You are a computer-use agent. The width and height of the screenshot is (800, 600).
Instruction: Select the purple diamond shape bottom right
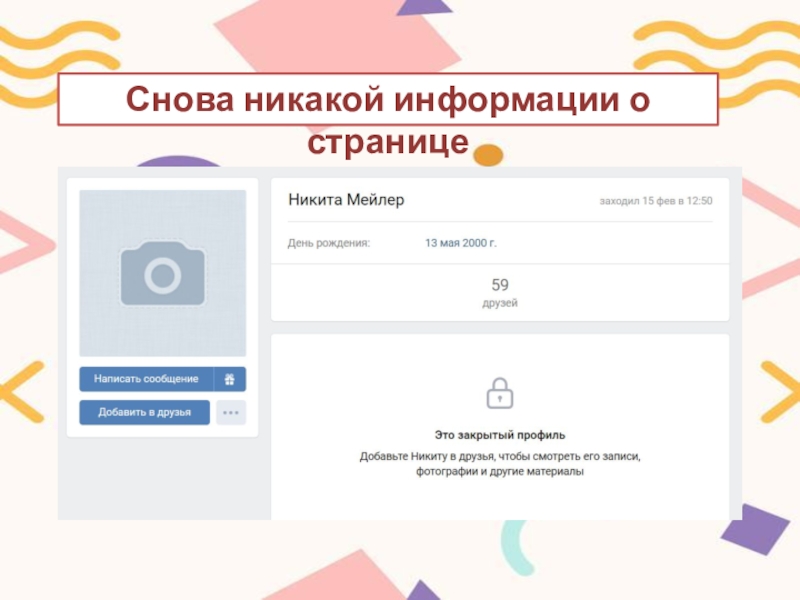click(x=755, y=530)
